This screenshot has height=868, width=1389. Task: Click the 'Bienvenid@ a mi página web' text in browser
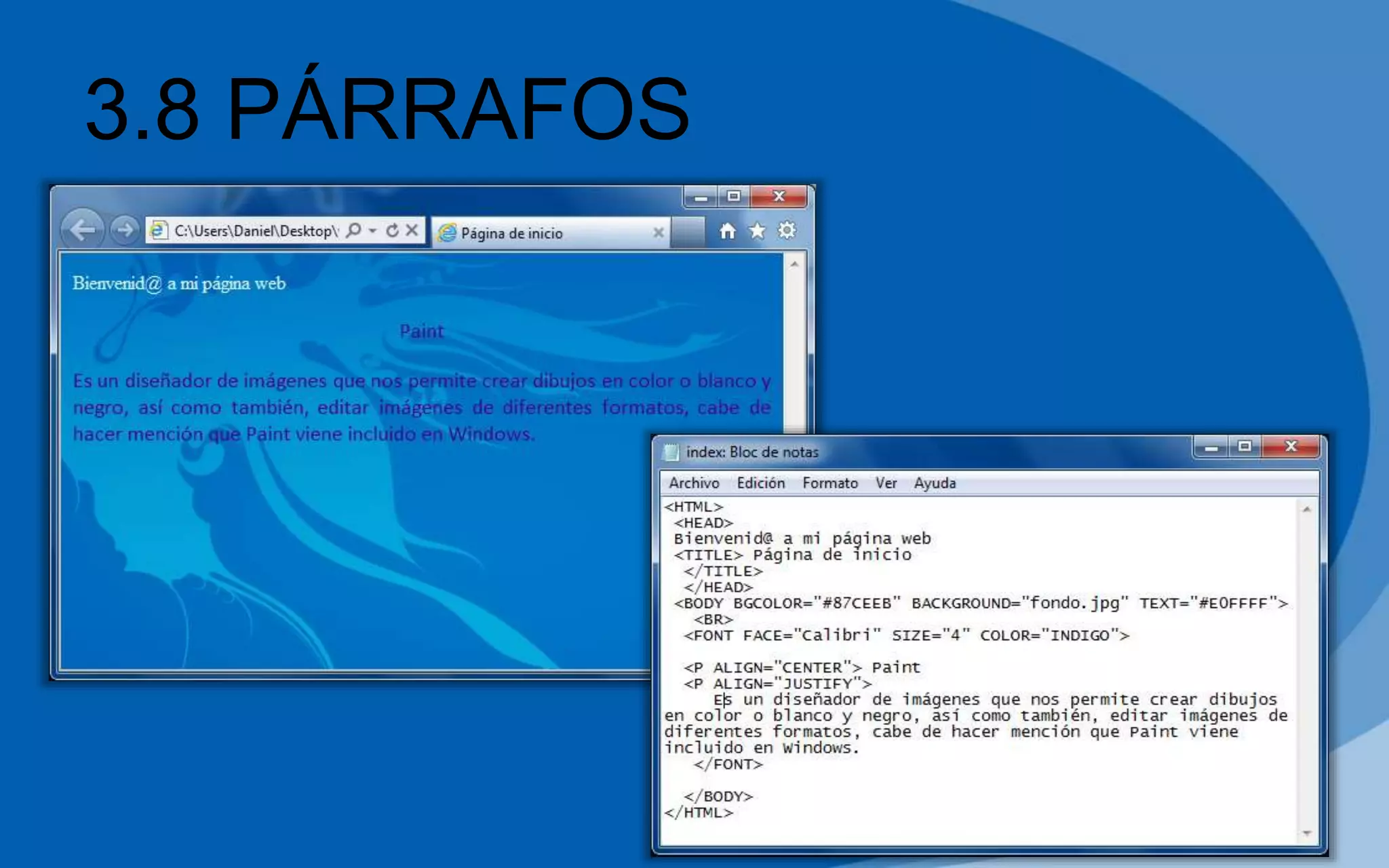[x=179, y=283]
